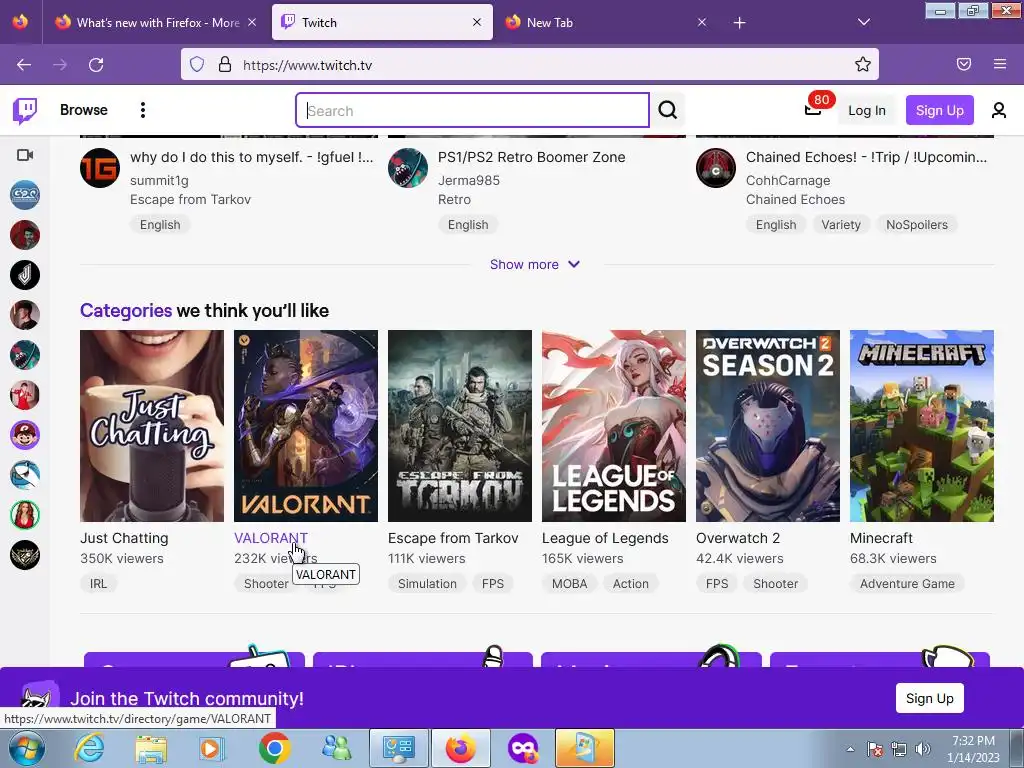Save page to Pocket

point(964,65)
